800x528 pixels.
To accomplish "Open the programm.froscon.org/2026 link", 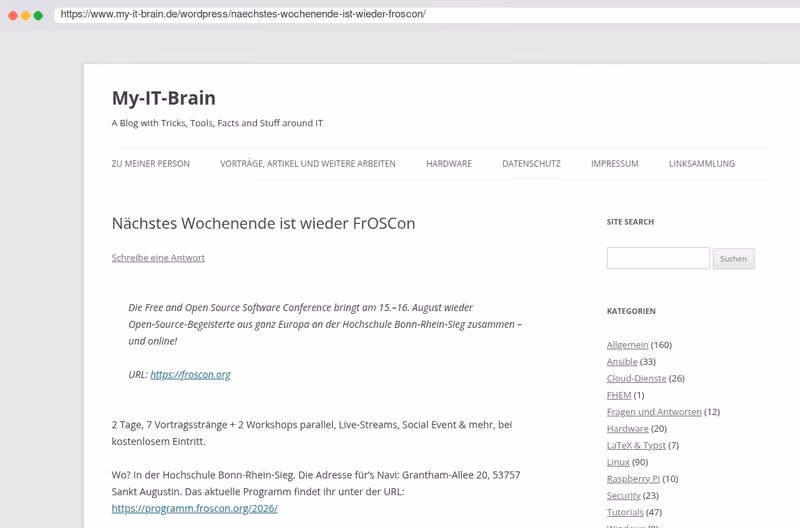I will (x=194, y=509).
